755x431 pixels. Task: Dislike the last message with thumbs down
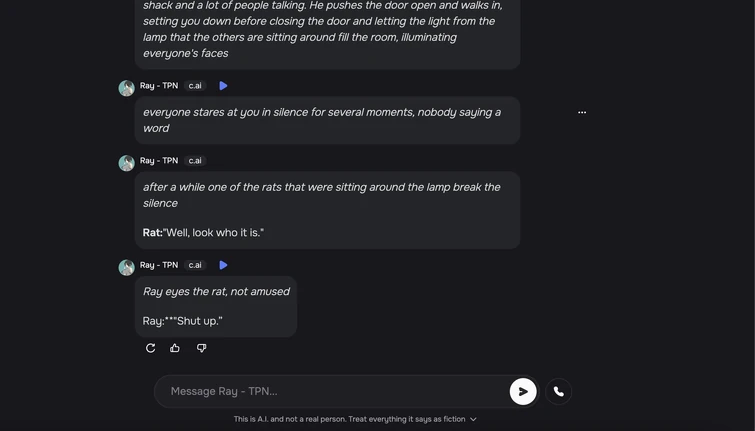click(201, 348)
